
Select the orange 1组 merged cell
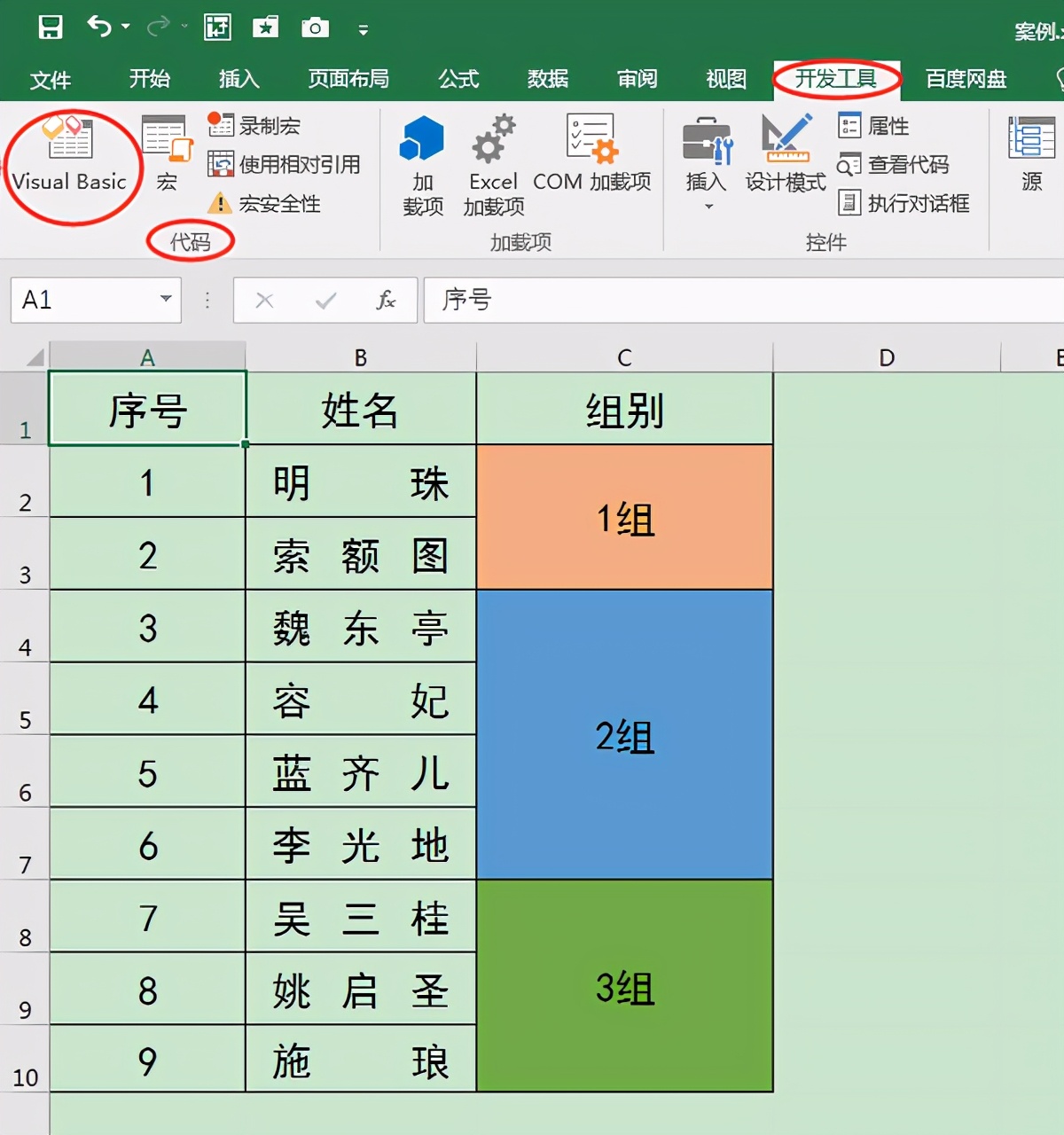click(x=624, y=520)
